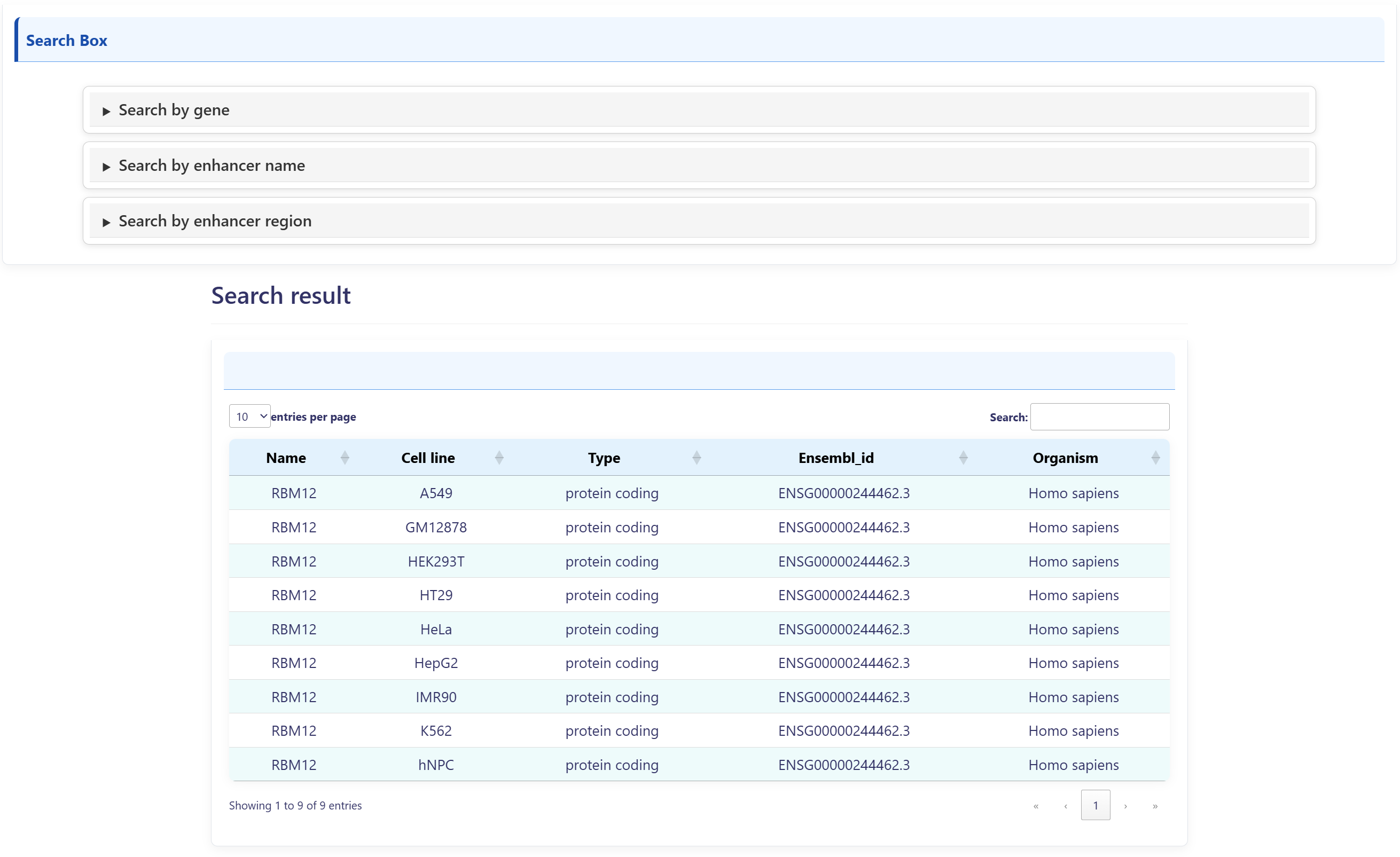This screenshot has height=857, width=1400.
Task: Click the Ensembl ID in hNPC row
Action: click(x=844, y=765)
